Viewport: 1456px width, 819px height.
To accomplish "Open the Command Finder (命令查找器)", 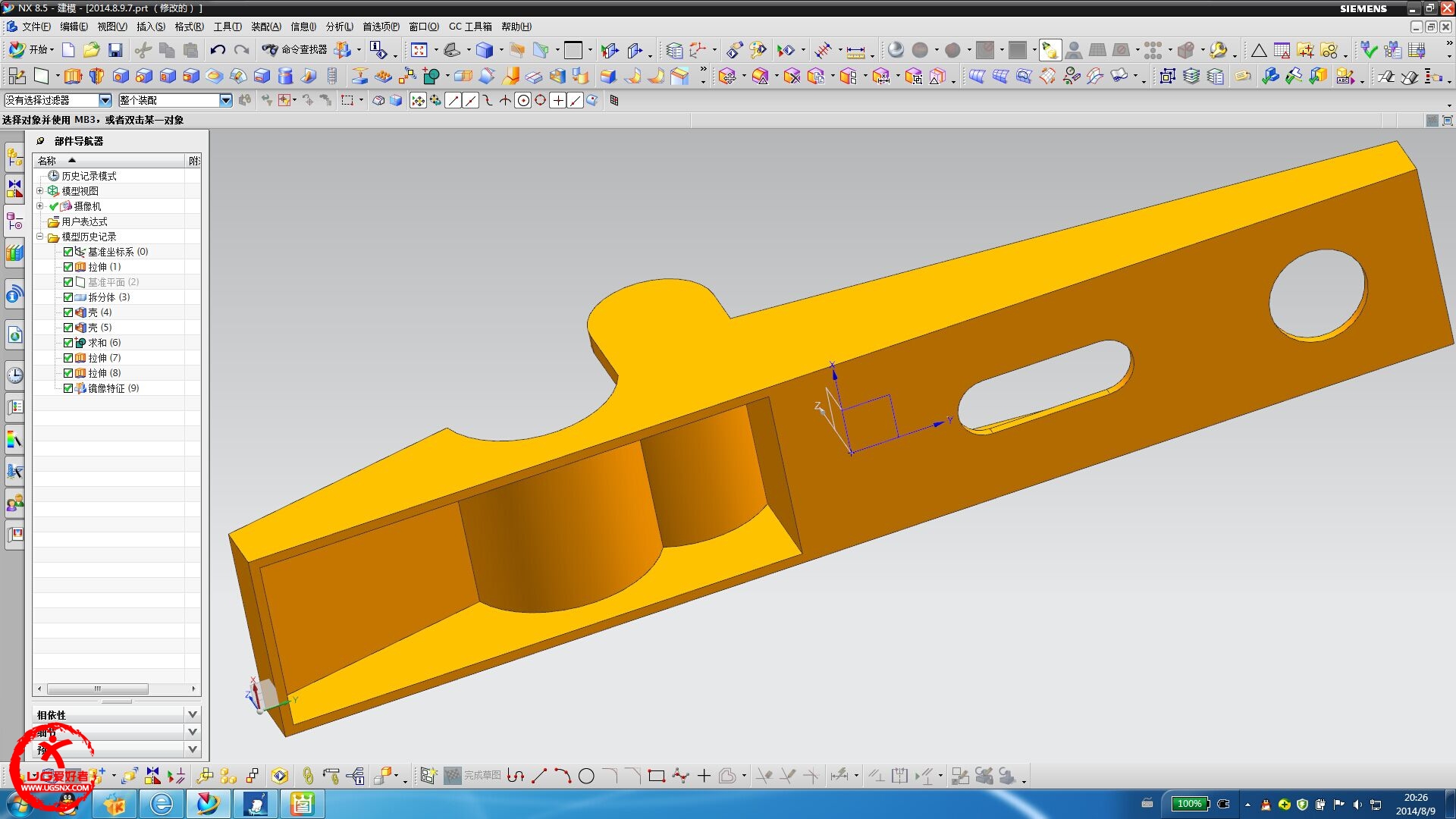I will click(x=295, y=50).
